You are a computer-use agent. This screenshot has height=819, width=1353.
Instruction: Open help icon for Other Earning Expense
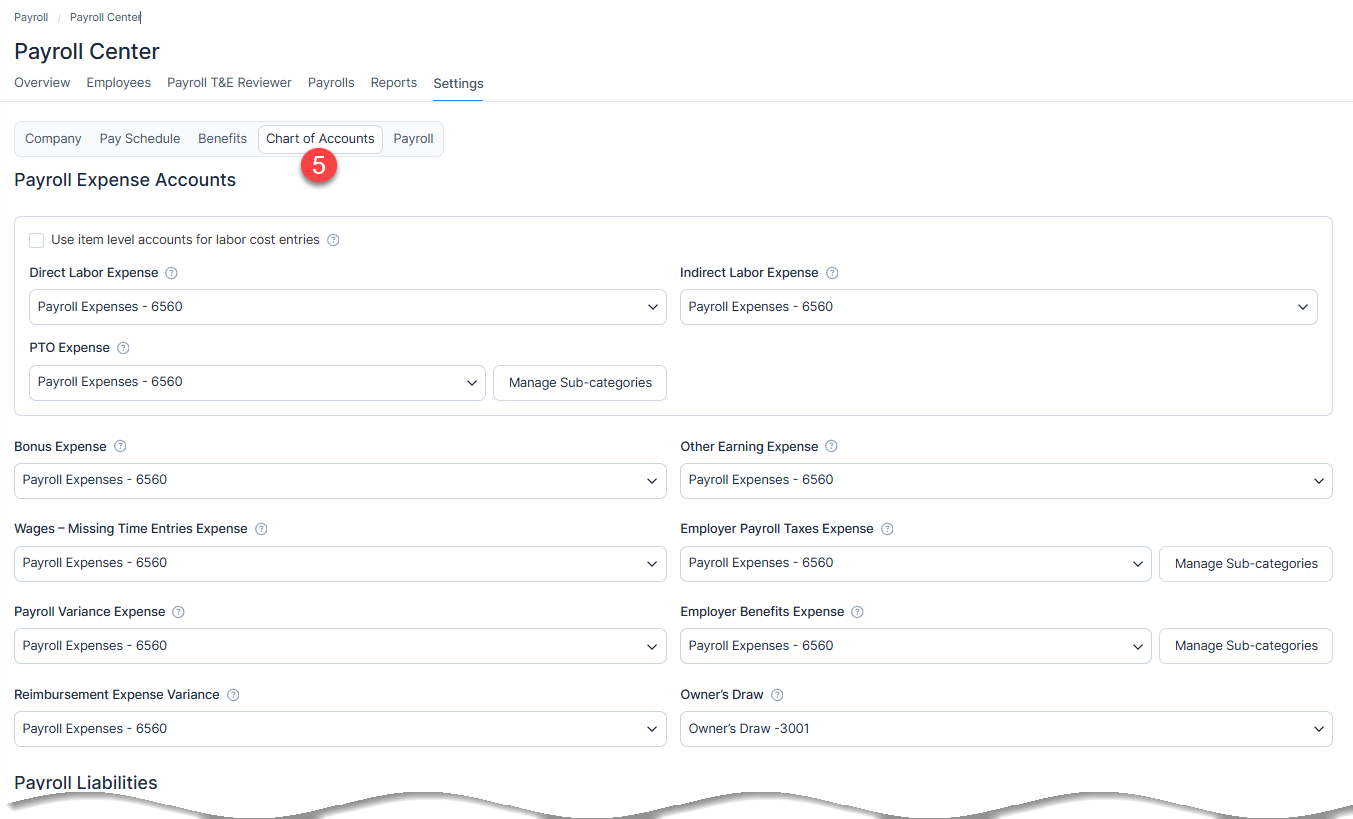(x=831, y=446)
